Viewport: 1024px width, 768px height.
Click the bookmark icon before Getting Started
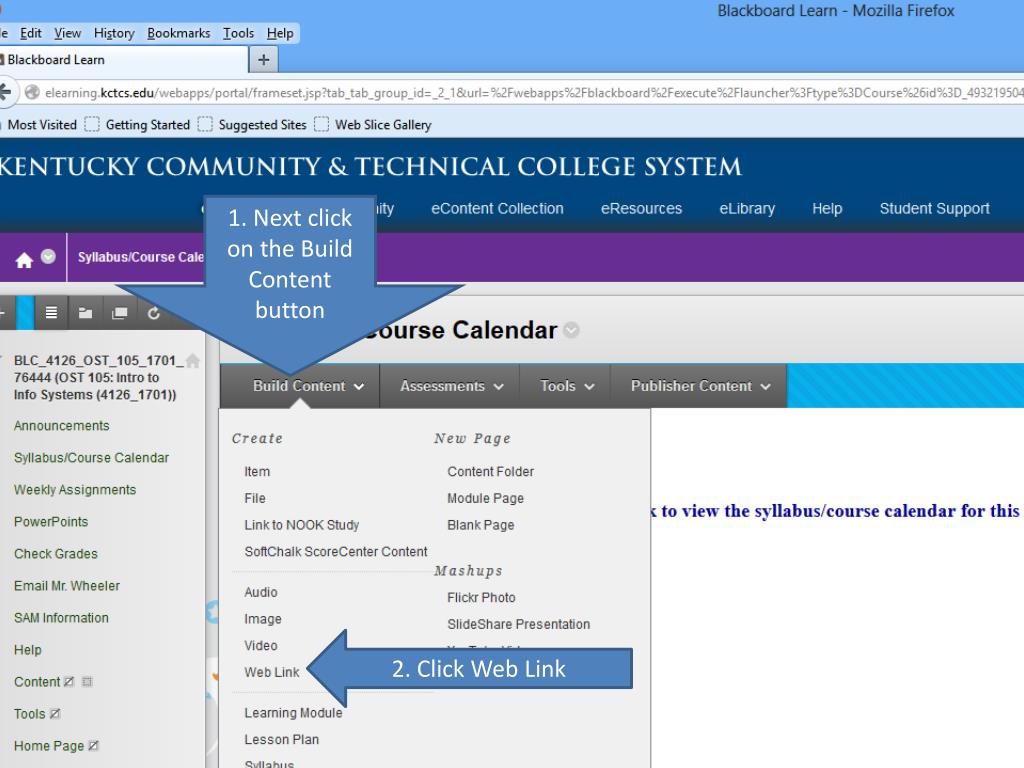click(92, 124)
